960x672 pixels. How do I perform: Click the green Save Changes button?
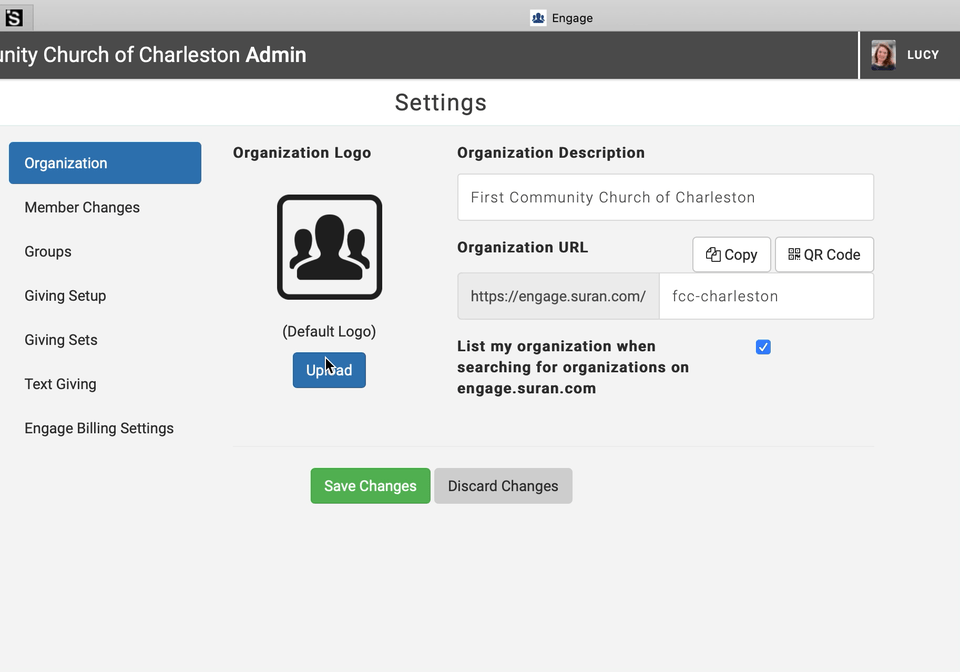pyautogui.click(x=370, y=486)
